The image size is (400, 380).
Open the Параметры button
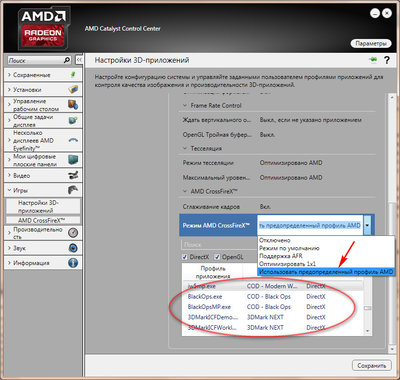click(x=371, y=44)
